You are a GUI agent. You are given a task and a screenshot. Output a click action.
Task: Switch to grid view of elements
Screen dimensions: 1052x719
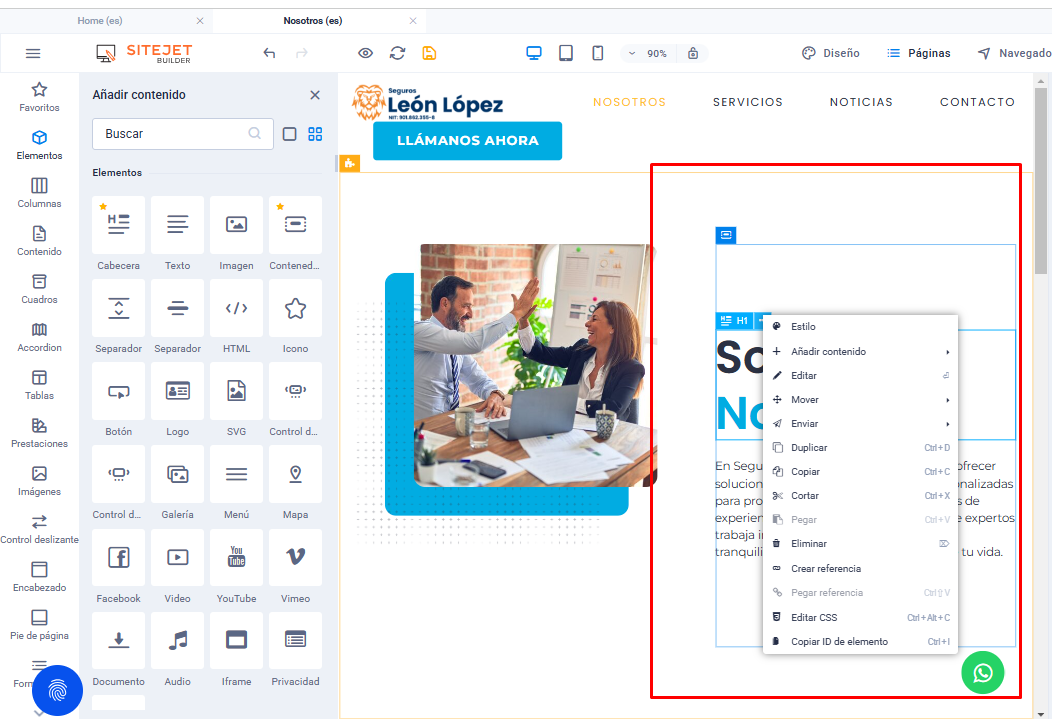coord(315,134)
